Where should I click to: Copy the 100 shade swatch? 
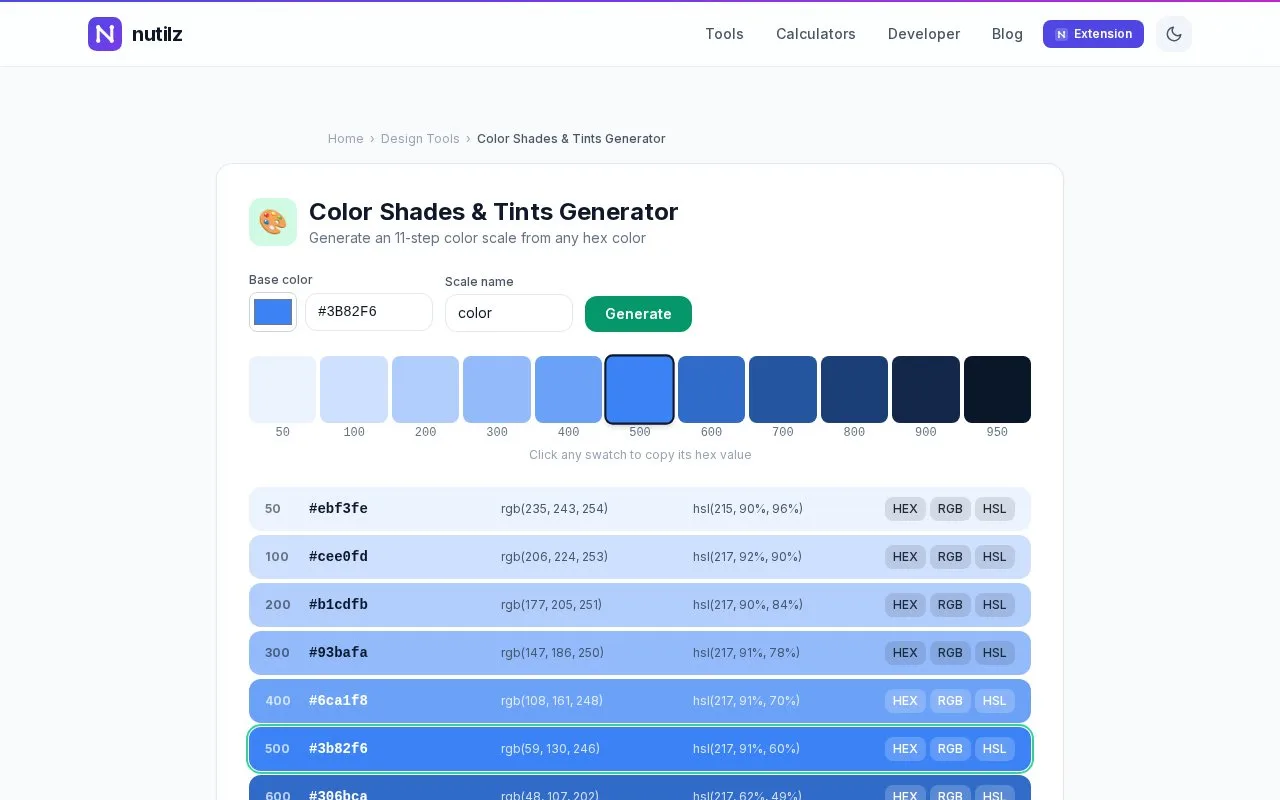[x=354, y=389]
